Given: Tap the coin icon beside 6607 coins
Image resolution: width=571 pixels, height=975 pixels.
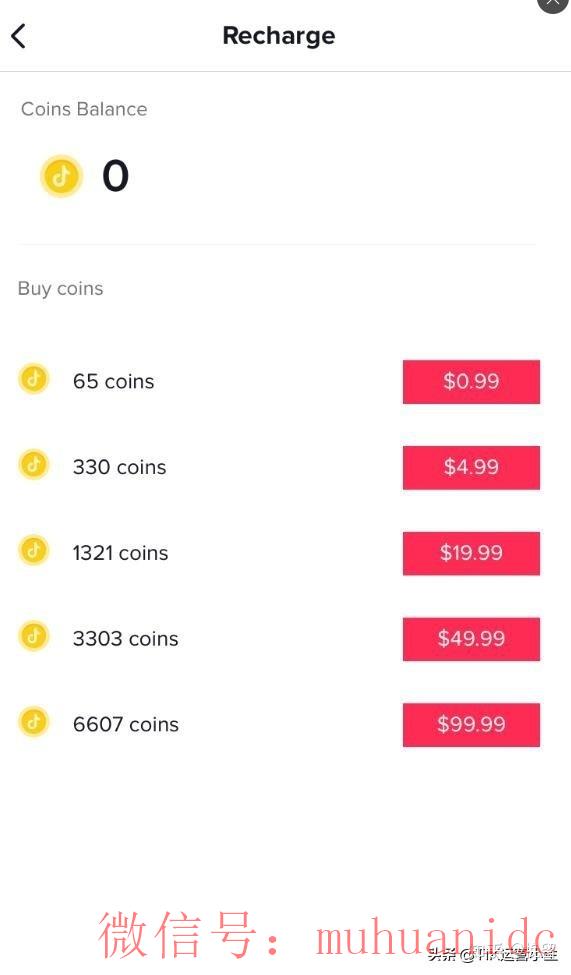Looking at the screenshot, I should coord(34,722).
